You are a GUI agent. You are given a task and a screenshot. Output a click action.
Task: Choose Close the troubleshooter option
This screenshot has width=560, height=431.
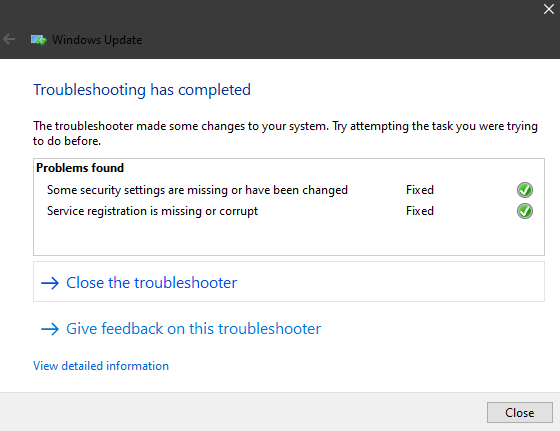[x=289, y=282]
